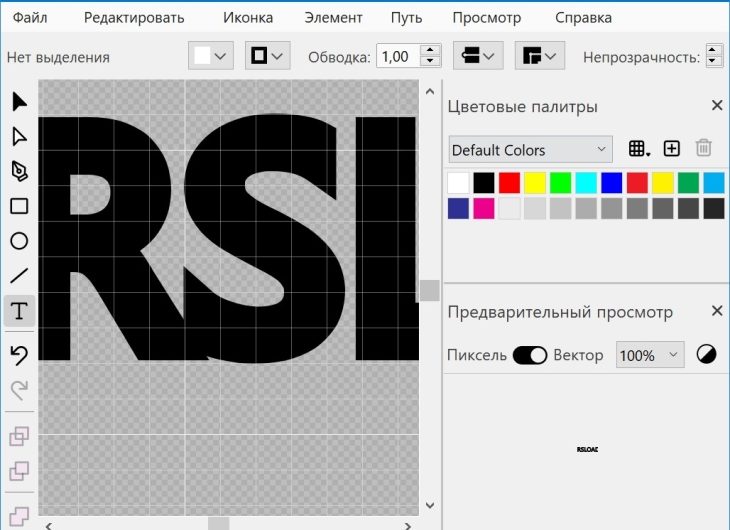Screen dimensions: 730x530
Task: Select the Text tool
Action: point(19,311)
